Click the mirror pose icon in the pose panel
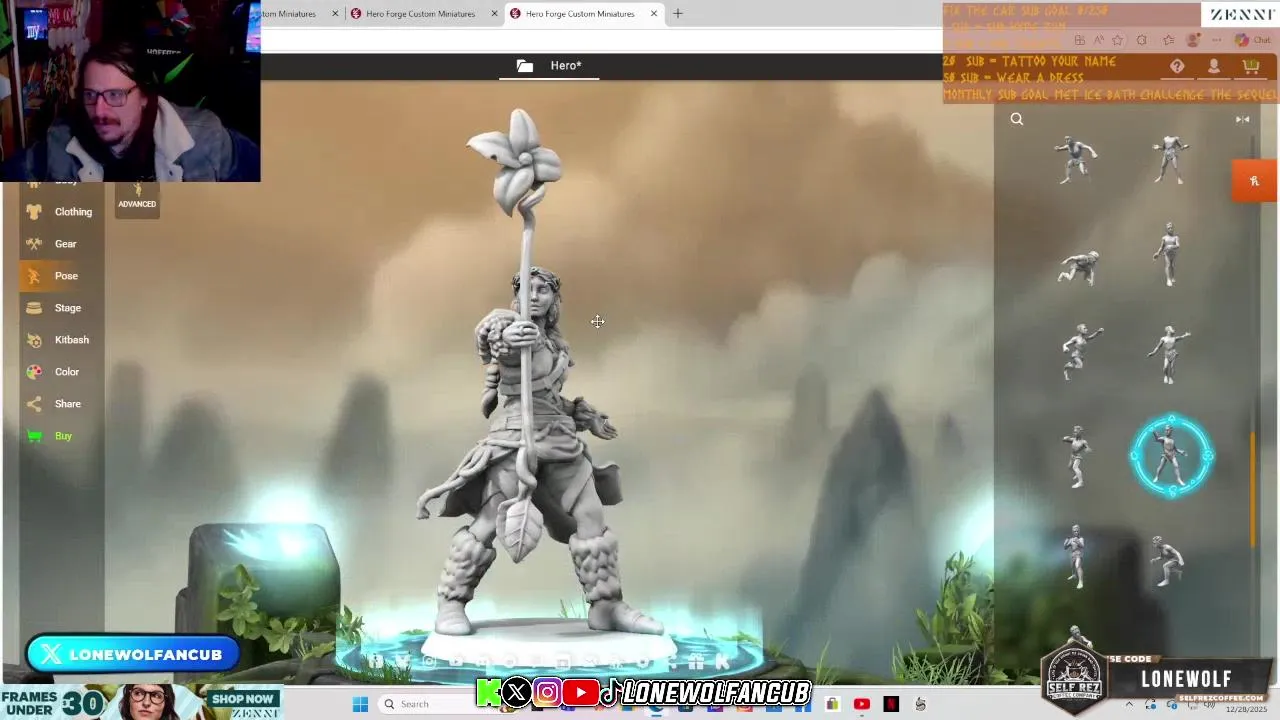1280x720 pixels. point(1242,119)
